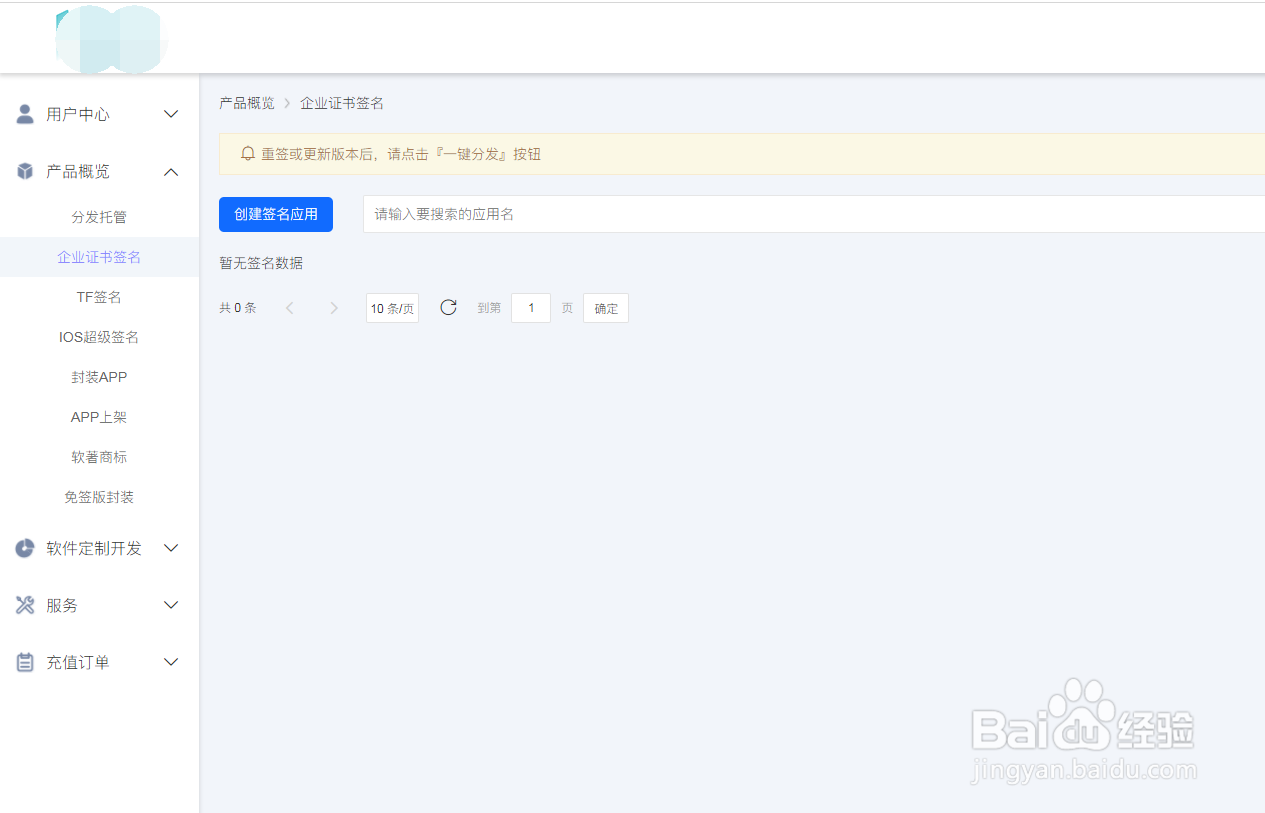Expand the 服务 menu chevron
This screenshot has height=813, width=1265.
[171, 605]
